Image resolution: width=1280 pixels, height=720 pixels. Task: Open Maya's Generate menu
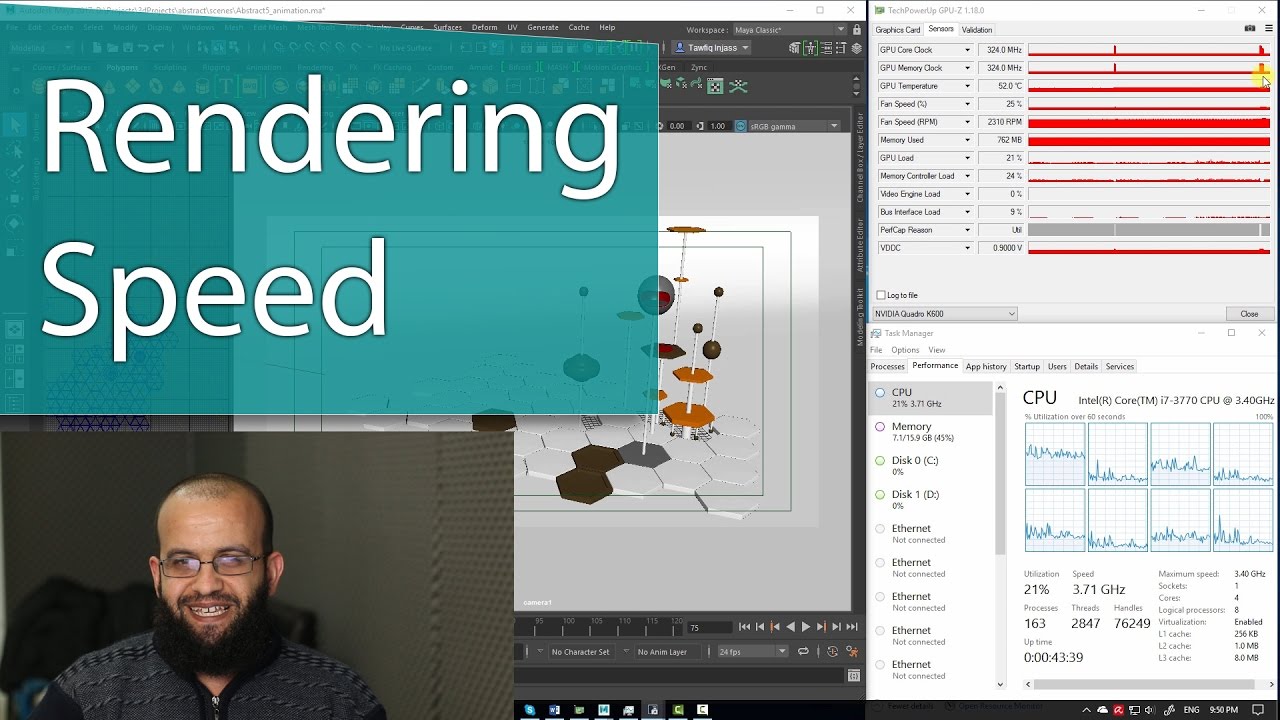pos(543,27)
